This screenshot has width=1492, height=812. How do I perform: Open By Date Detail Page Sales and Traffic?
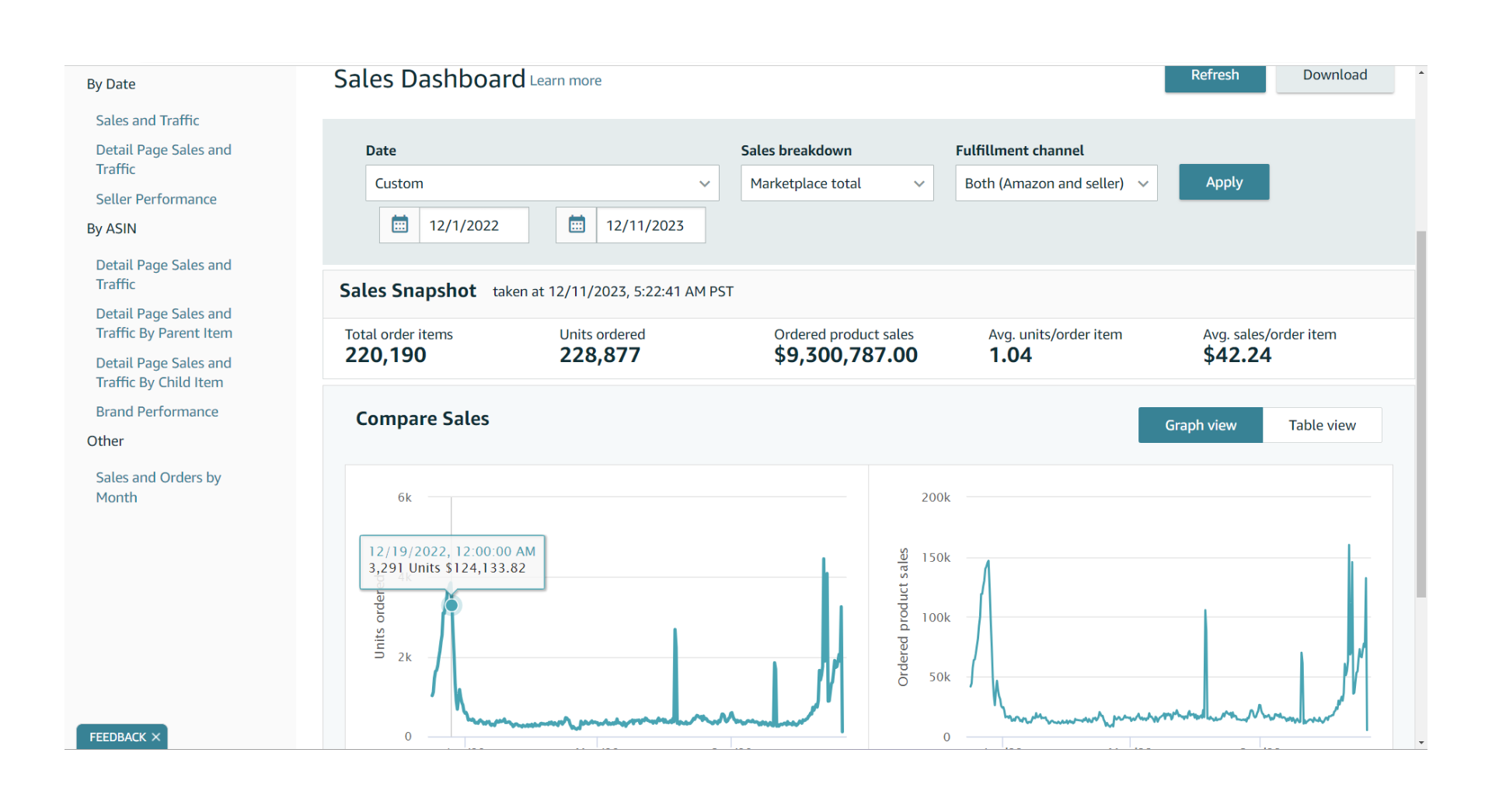pos(163,159)
